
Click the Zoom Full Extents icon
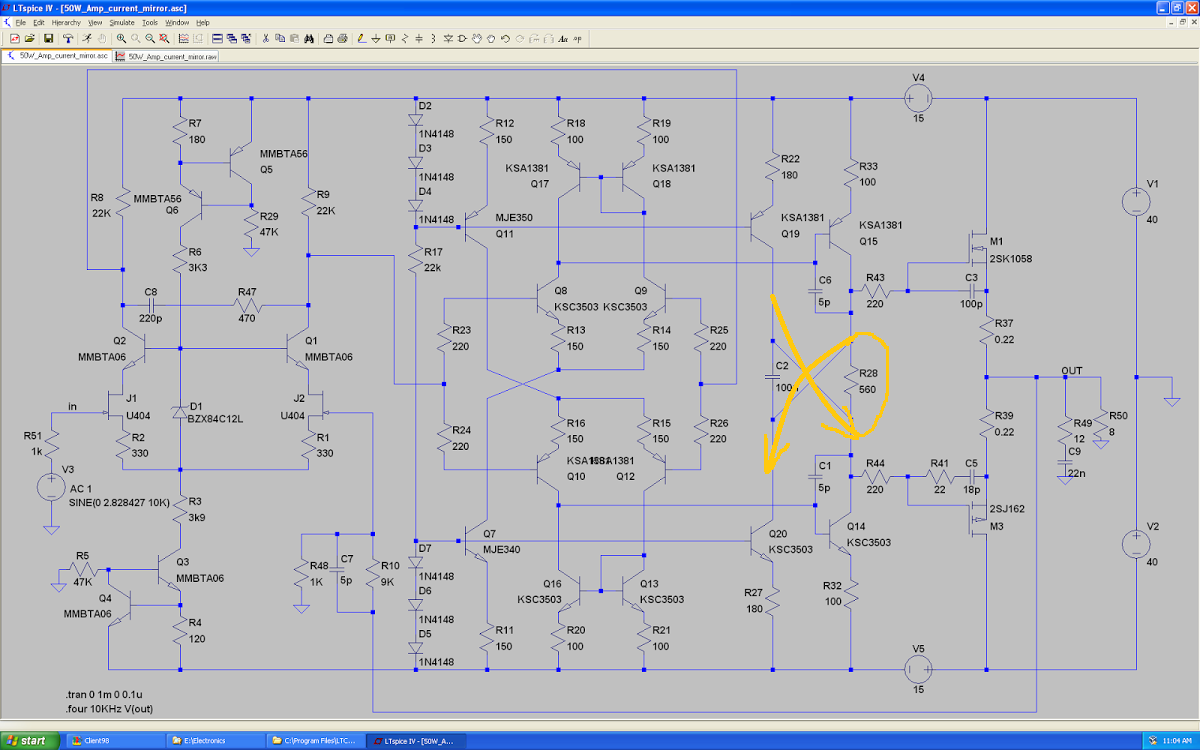164,38
